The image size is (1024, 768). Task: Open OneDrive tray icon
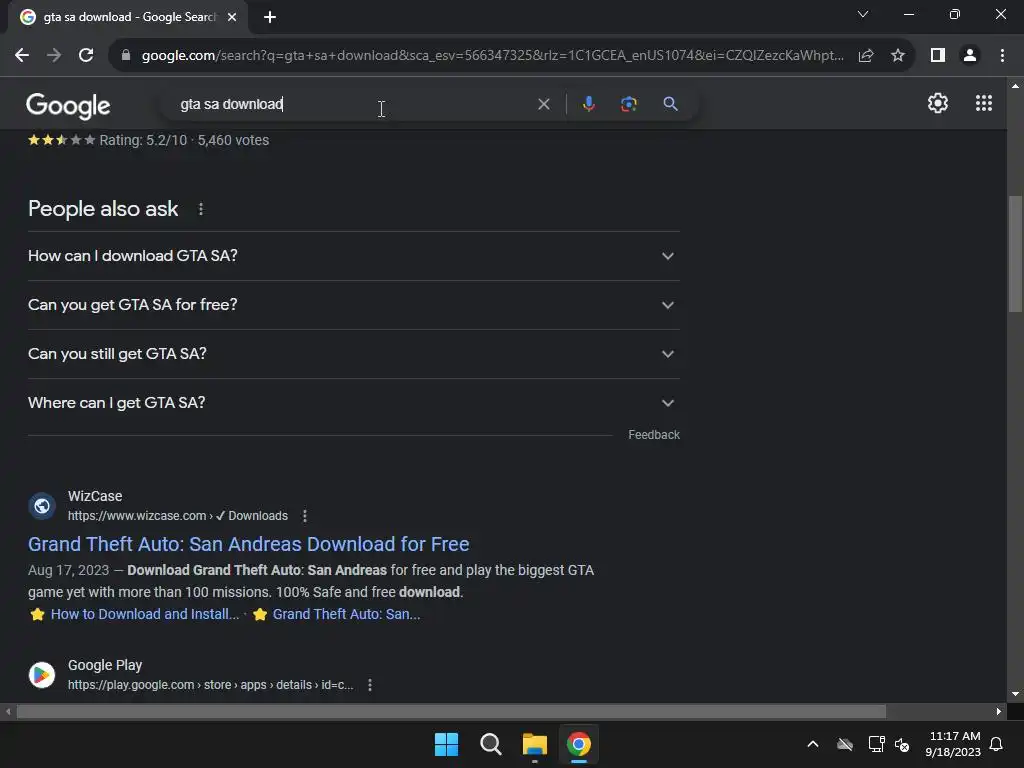[x=845, y=744]
